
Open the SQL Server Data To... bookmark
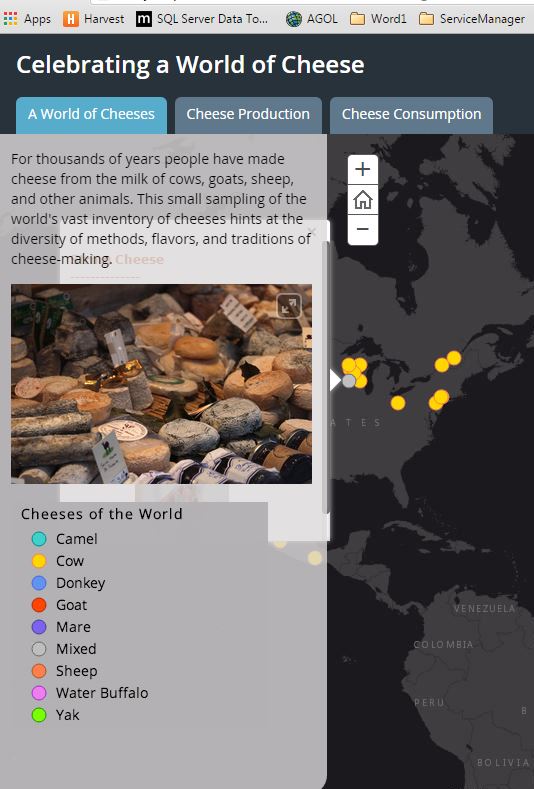[x=202, y=19]
